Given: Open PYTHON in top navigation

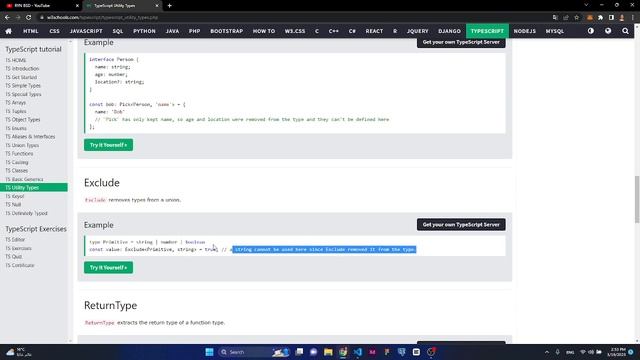Looking at the screenshot, I should pos(144,31).
